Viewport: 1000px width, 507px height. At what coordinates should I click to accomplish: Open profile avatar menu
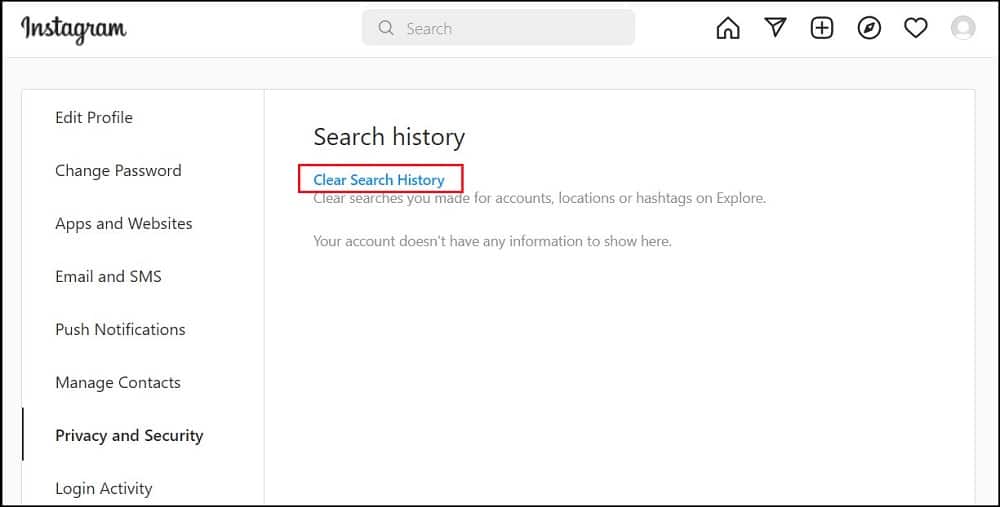[x=963, y=28]
